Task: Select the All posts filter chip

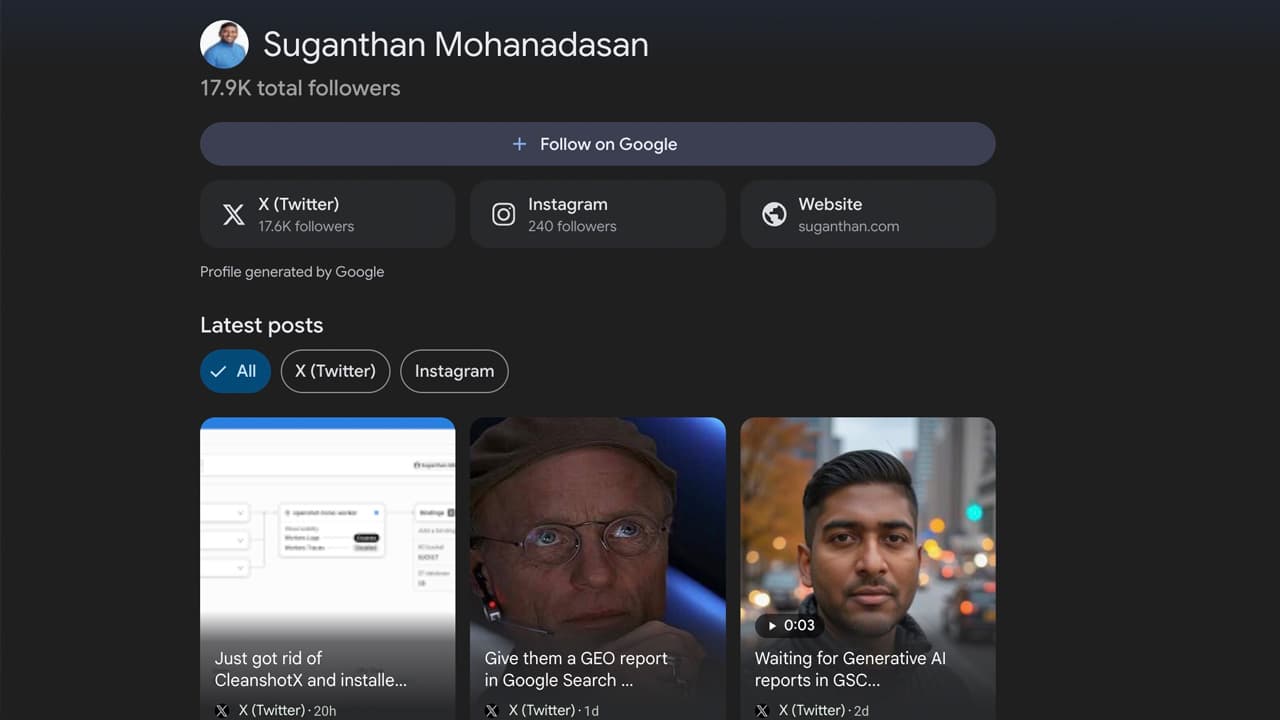Action: (x=235, y=371)
